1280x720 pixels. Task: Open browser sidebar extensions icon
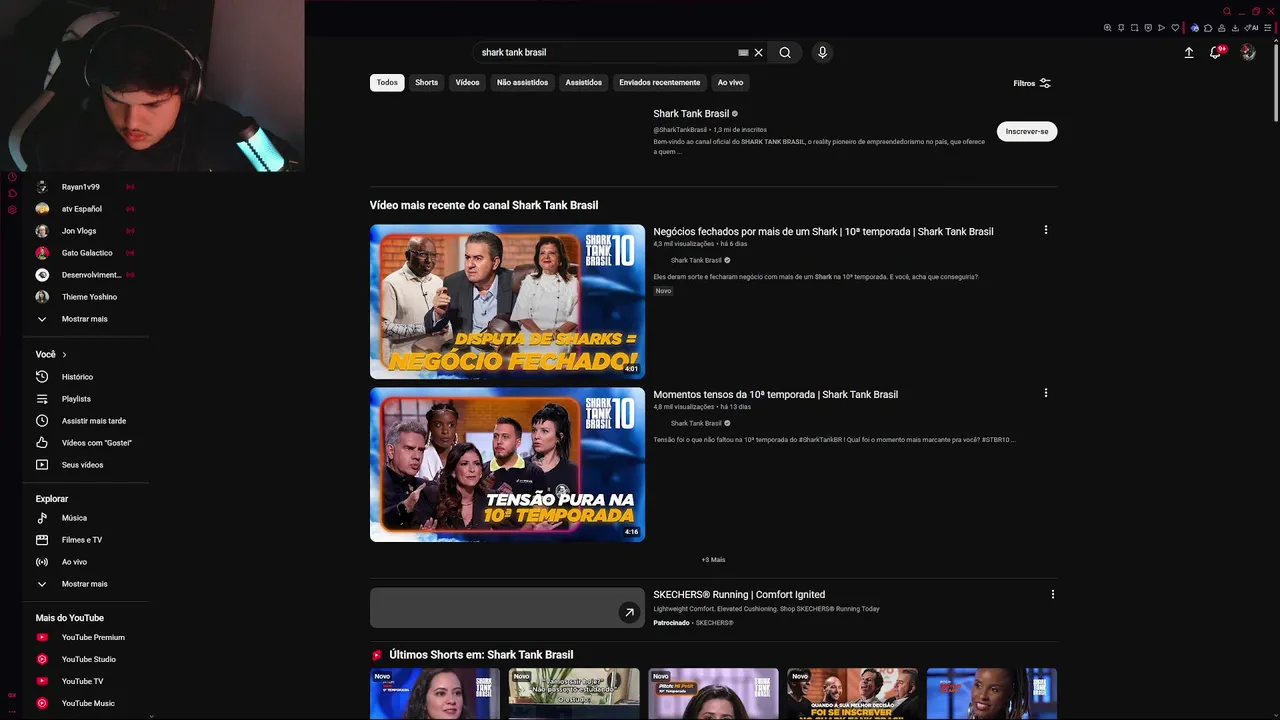pyautogui.click(x=12, y=193)
